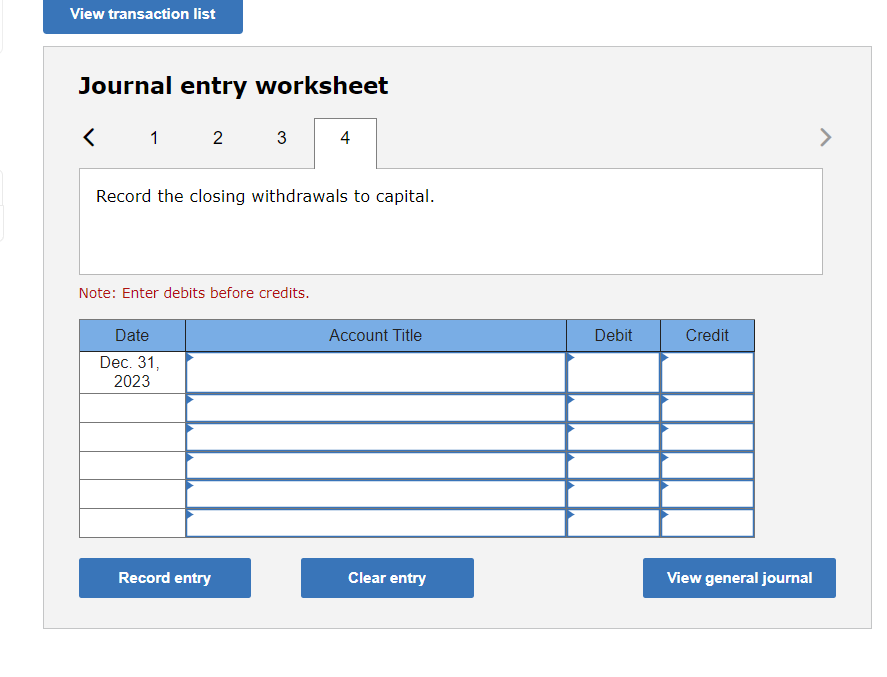Click View transaction list
The height and width of the screenshot is (677, 887).
click(x=142, y=14)
